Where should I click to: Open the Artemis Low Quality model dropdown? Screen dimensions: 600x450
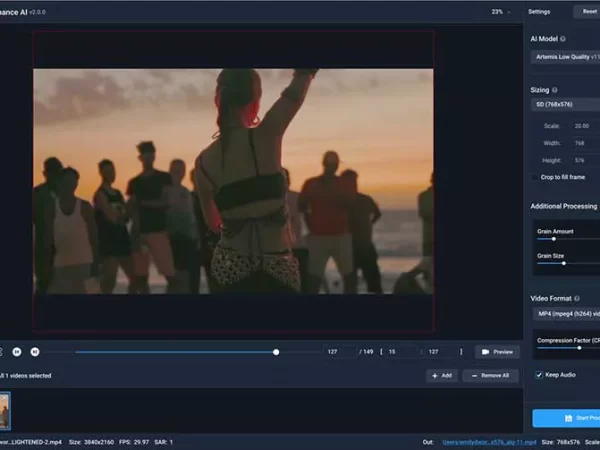(x=565, y=57)
